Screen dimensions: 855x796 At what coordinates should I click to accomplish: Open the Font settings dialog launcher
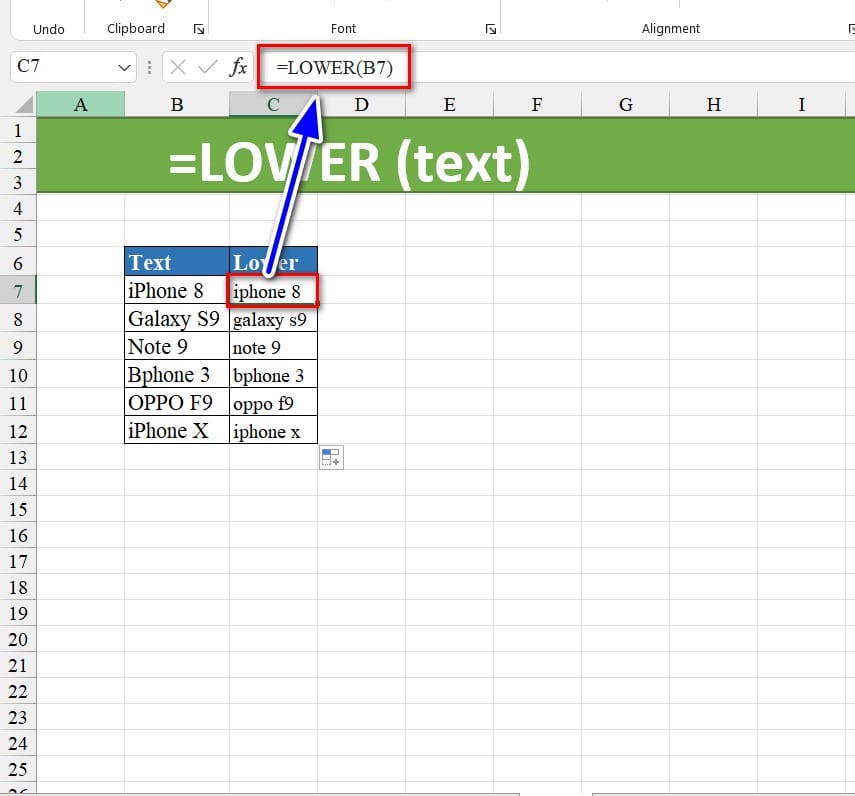pos(490,29)
